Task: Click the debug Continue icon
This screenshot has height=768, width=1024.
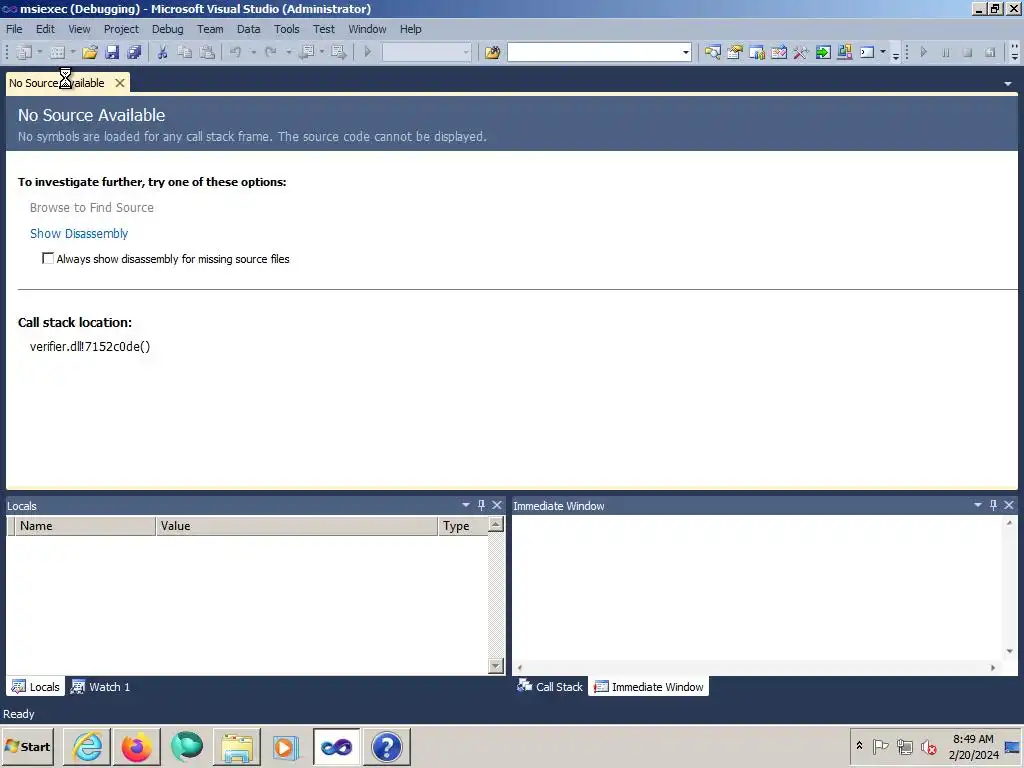Action: coord(923,52)
